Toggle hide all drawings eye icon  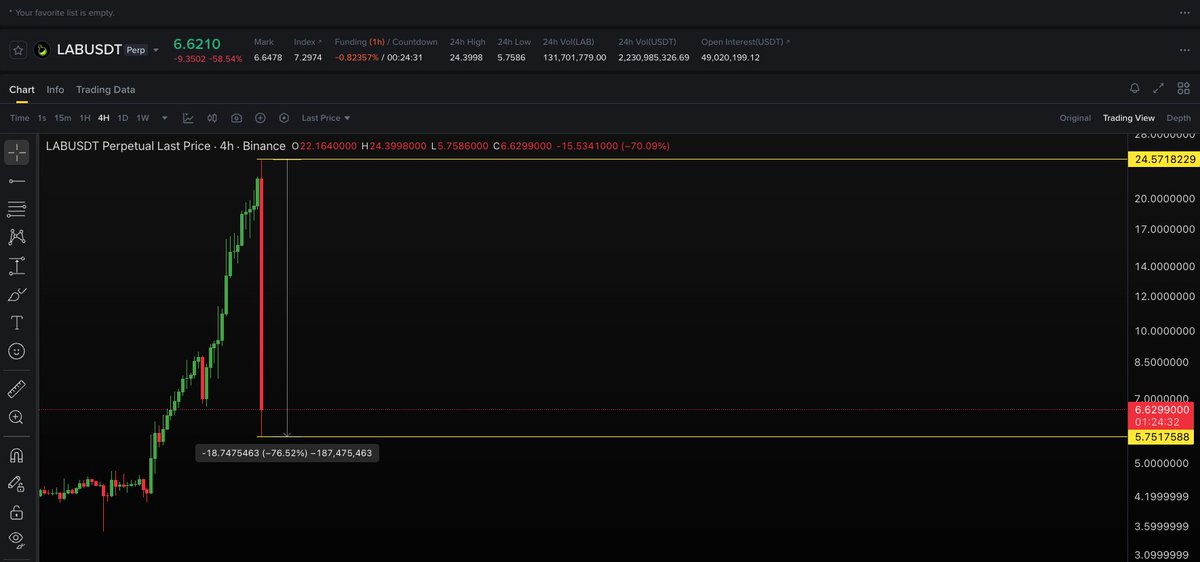[16, 540]
